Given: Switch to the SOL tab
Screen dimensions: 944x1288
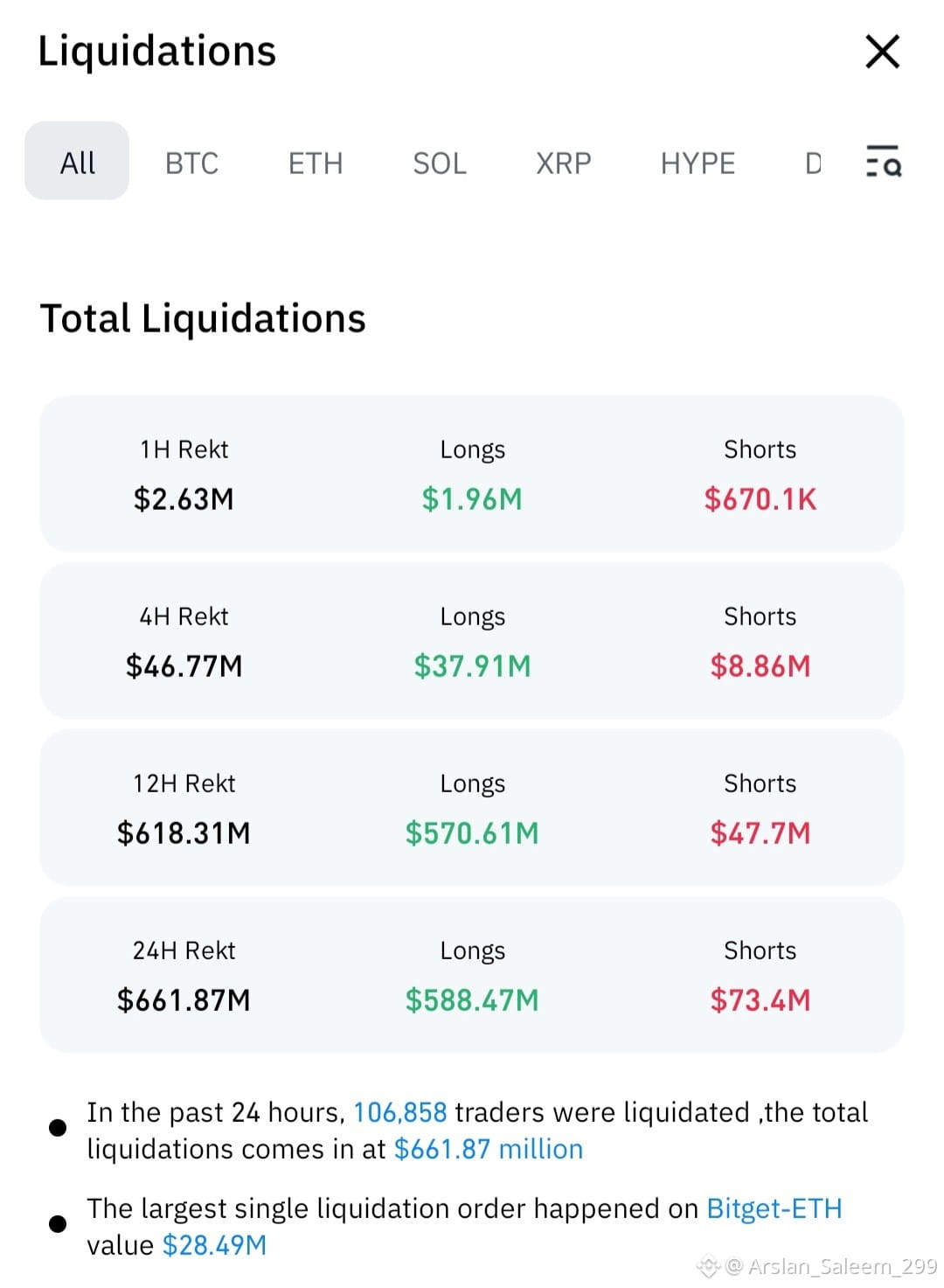Looking at the screenshot, I should point(440,163).
